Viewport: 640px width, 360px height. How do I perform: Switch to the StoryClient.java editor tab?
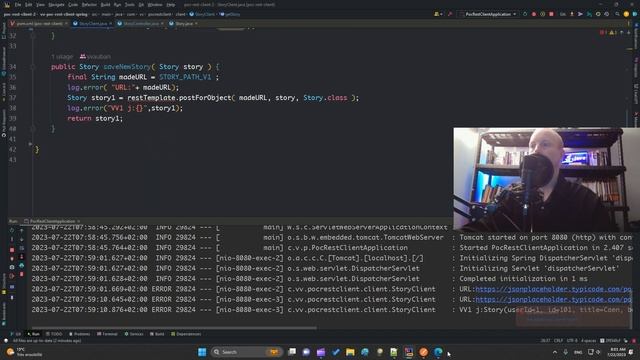tap(92, 24)
